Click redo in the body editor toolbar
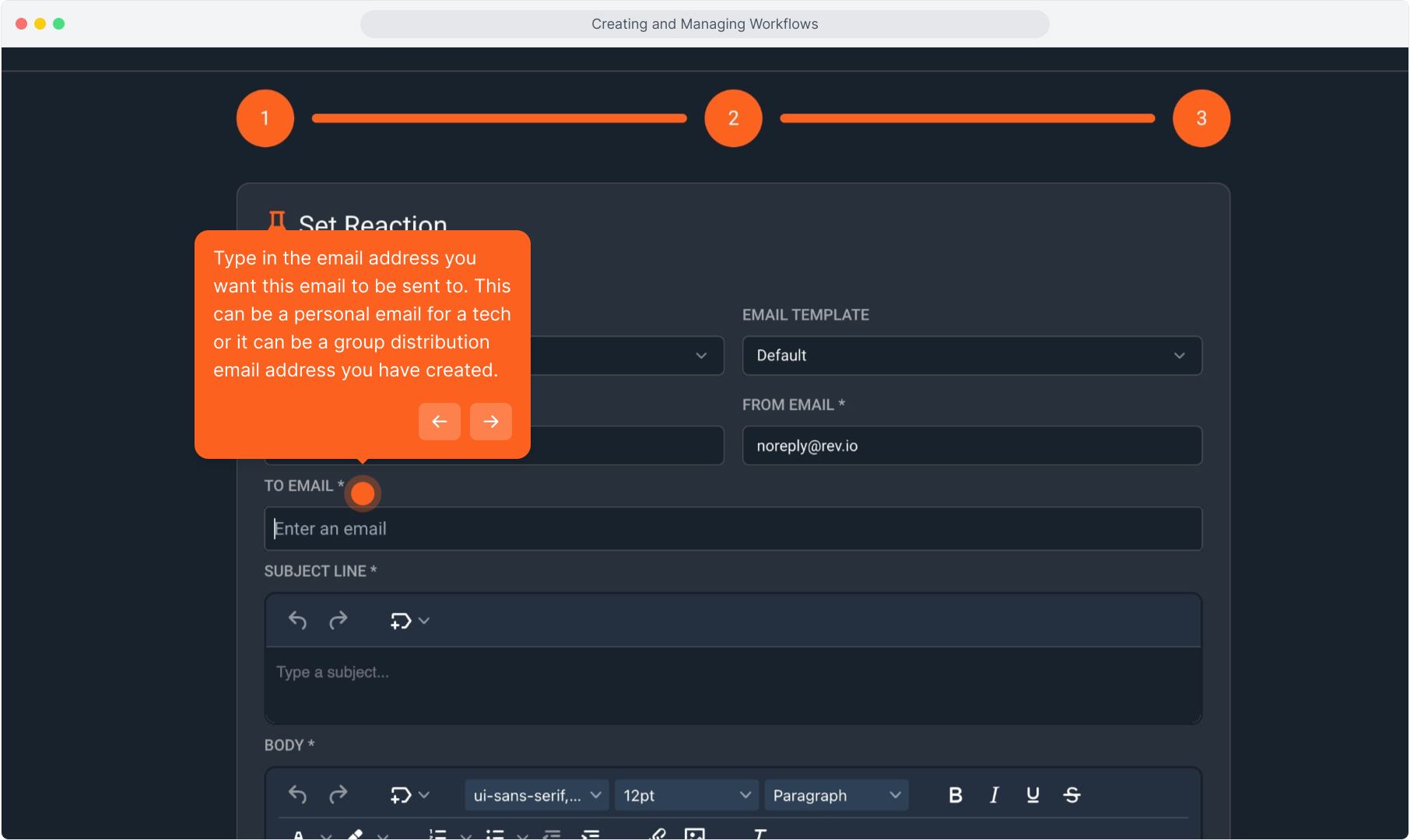This screenshot has width=1410, height=840. click(338, 794)
